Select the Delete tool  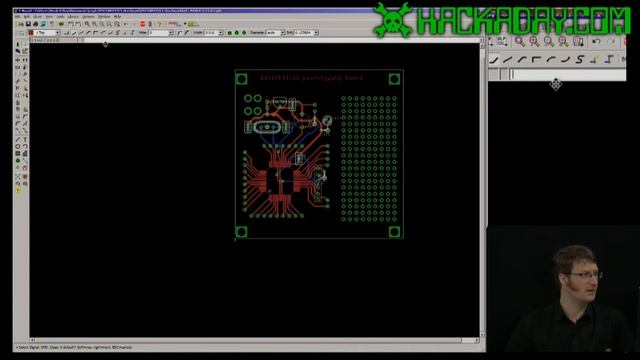[x=18, y=88]
